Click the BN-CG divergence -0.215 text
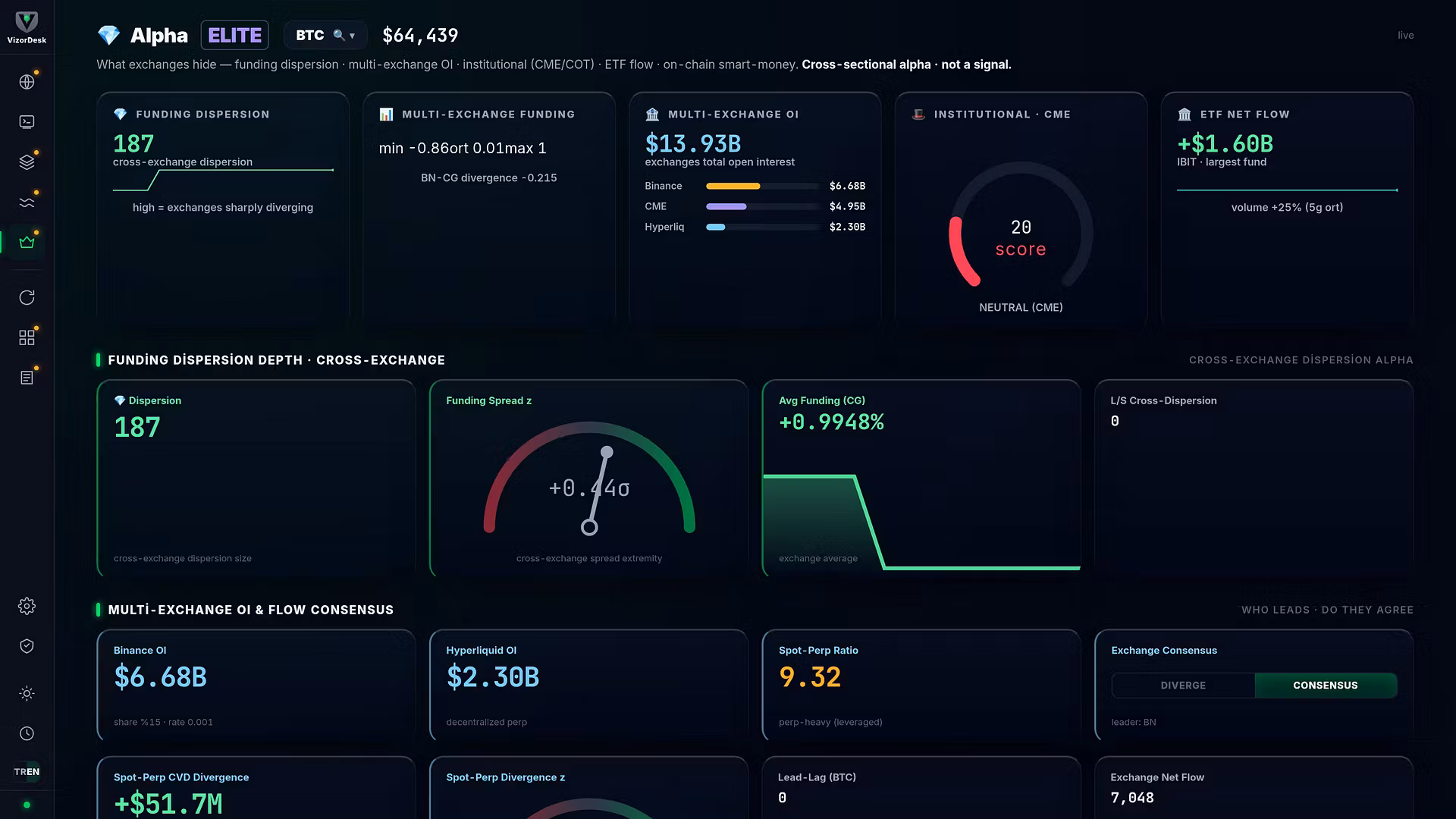The width and height of the screenshot is (1456, 819). [489, 177]
